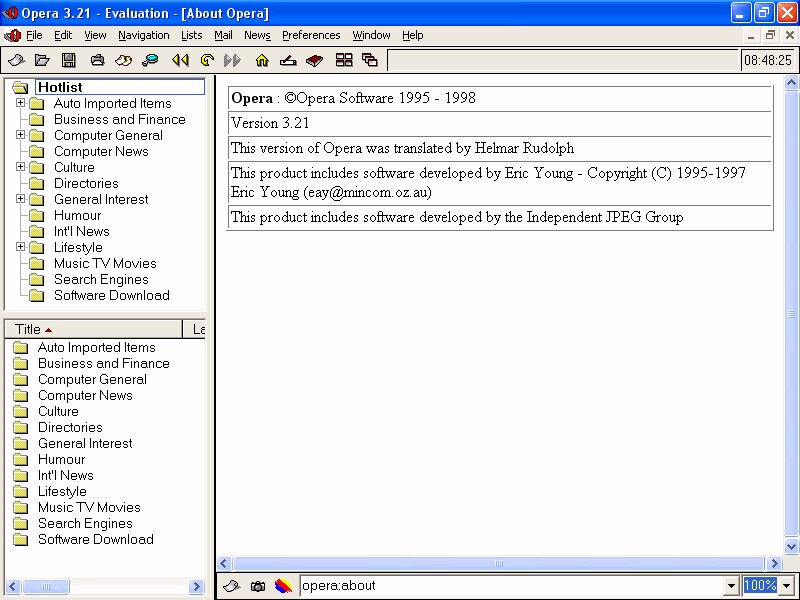Select Computer News in Hotlist tree

click(x=101, y=152)
